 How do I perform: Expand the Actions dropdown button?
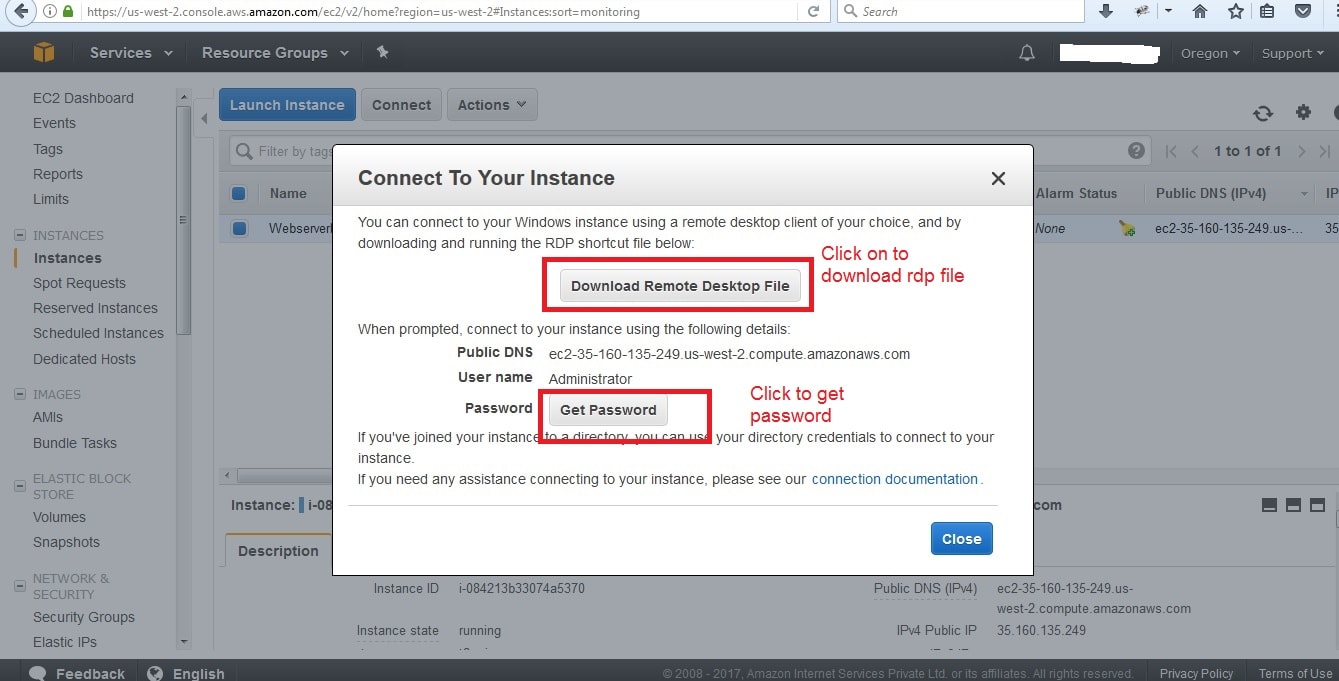[x=492, y=105]
